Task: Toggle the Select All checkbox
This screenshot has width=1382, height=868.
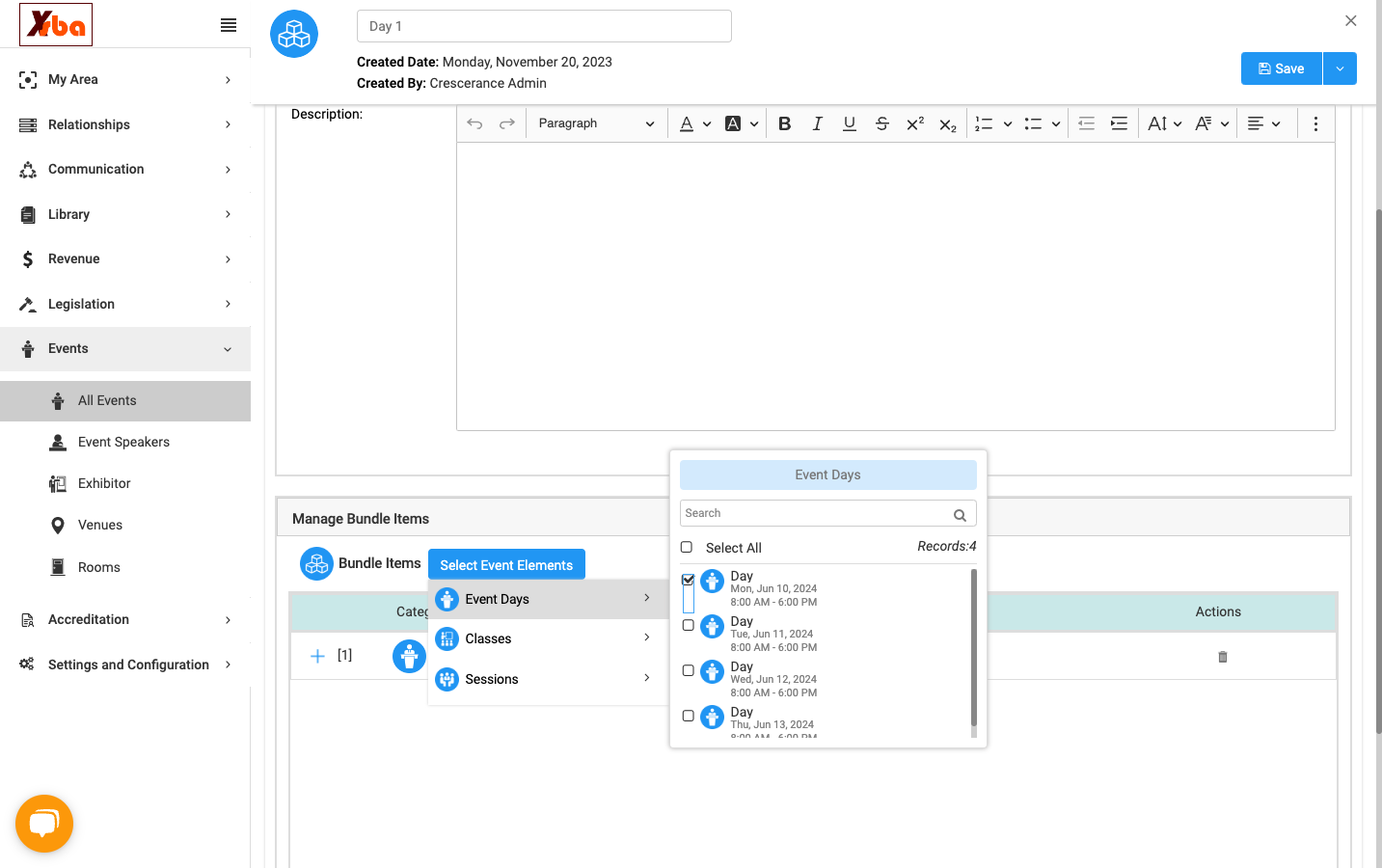Action: click(x=687, y=547)
